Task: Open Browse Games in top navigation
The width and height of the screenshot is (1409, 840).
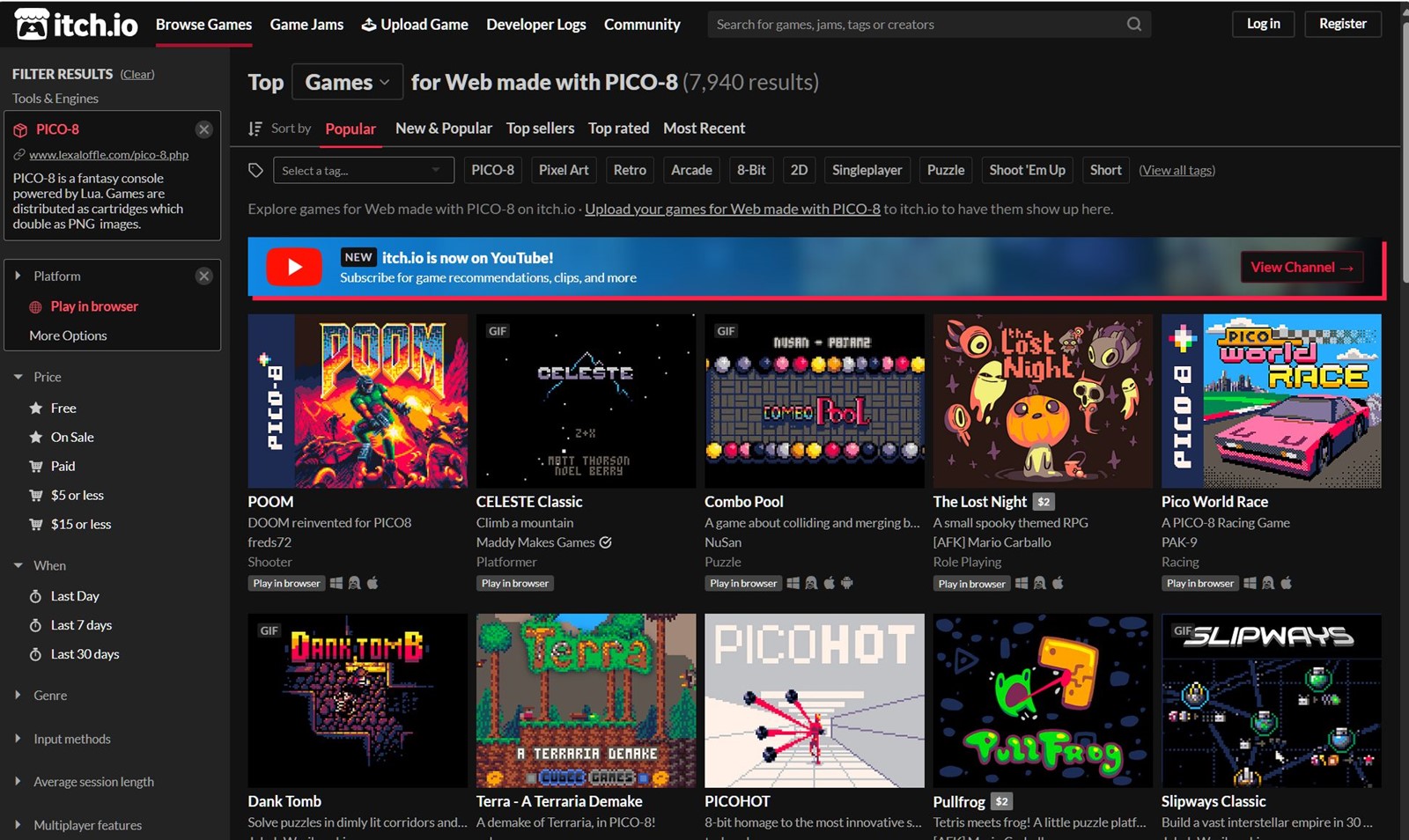Action: (x=203, y=25)
